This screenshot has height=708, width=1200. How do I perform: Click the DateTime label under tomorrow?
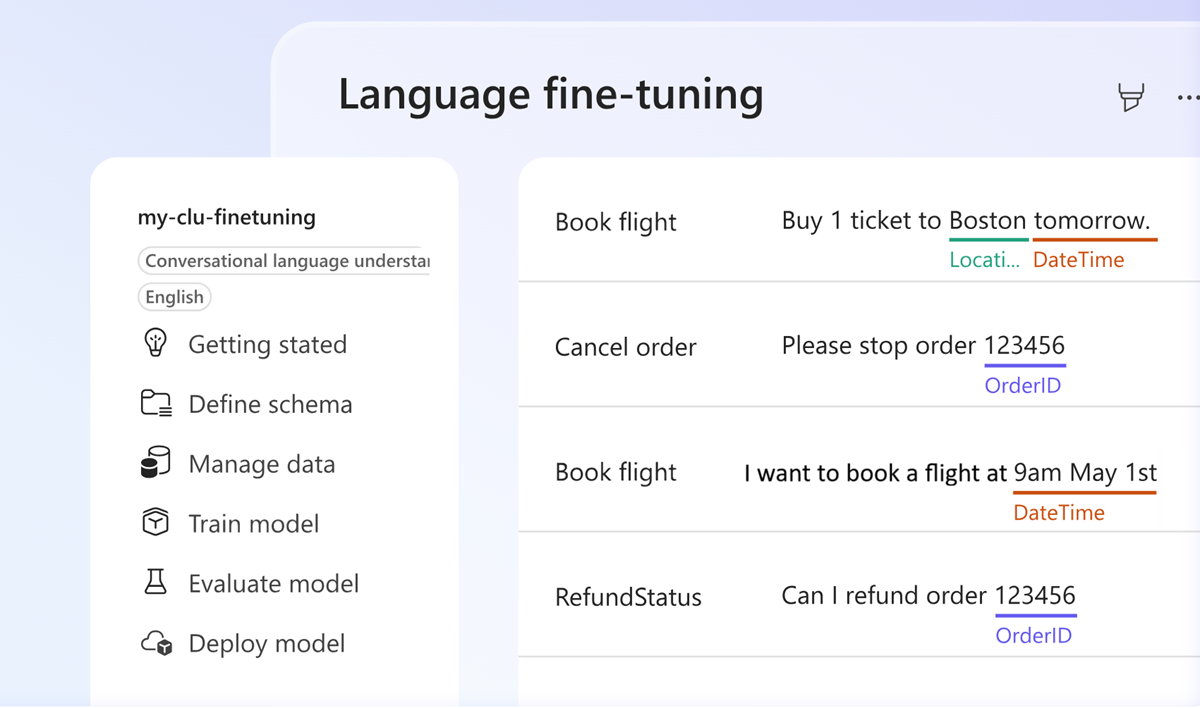click(x=1078, y=260)
